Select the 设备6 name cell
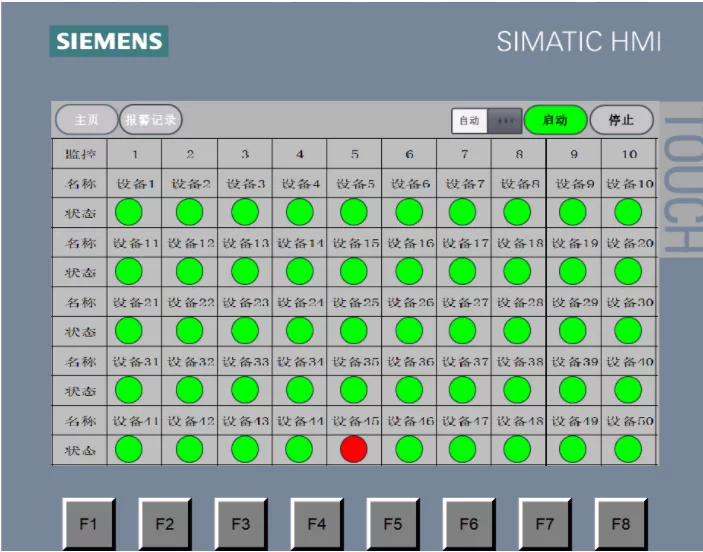The image size is (703, 552). coord(409,183)
